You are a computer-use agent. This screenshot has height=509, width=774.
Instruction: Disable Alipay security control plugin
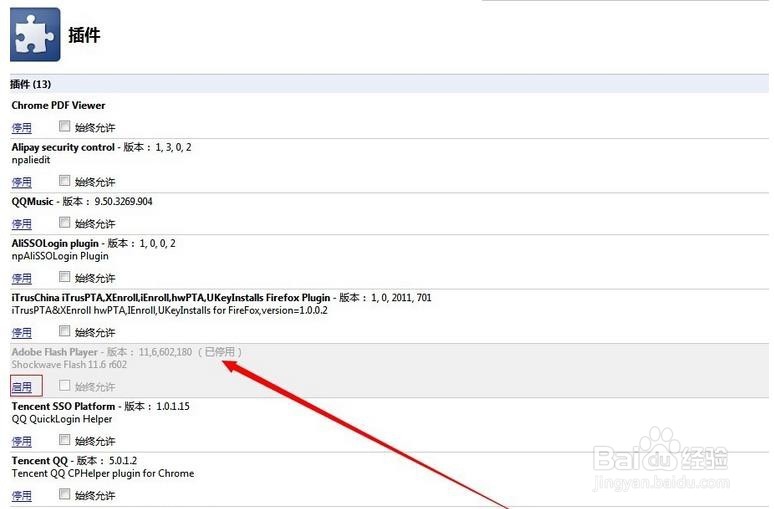(x=22, y=182)
